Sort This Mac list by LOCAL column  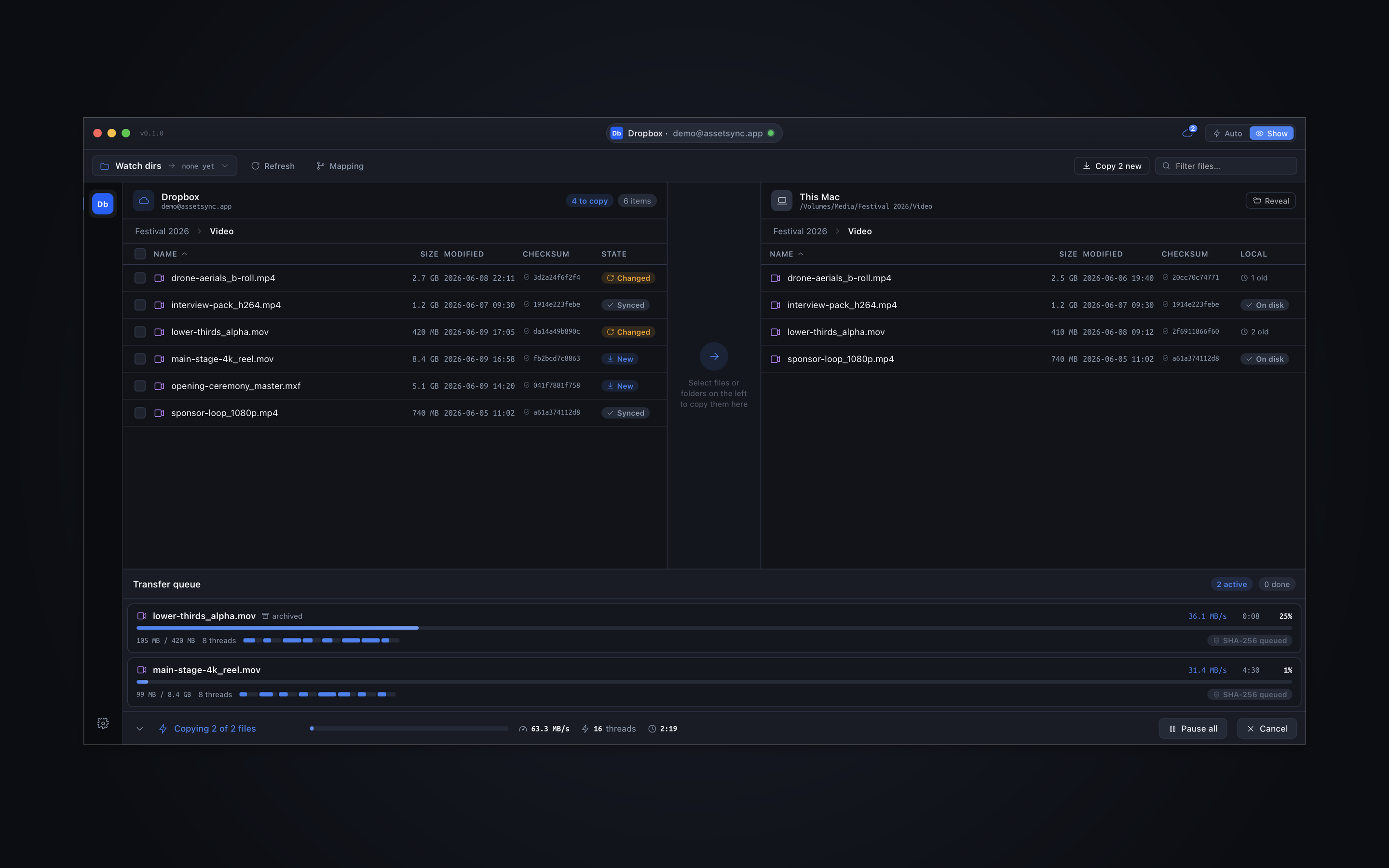1253,254
